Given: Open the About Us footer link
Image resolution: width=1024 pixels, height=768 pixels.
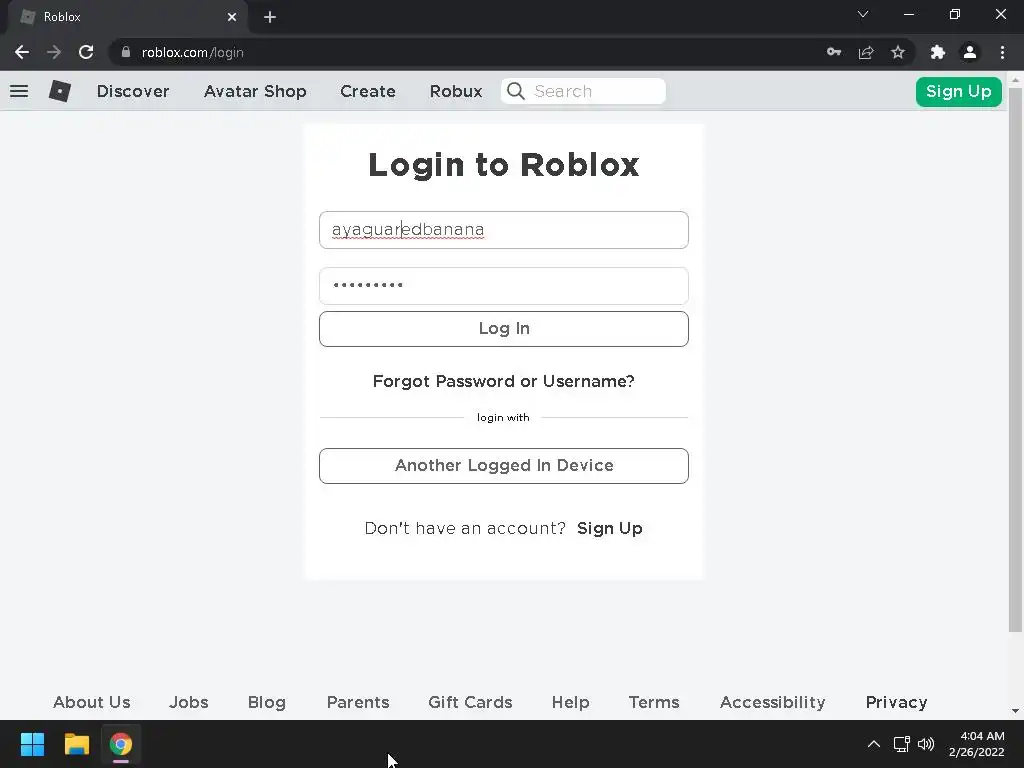Looking at the screenshot, I should [91, 702].
